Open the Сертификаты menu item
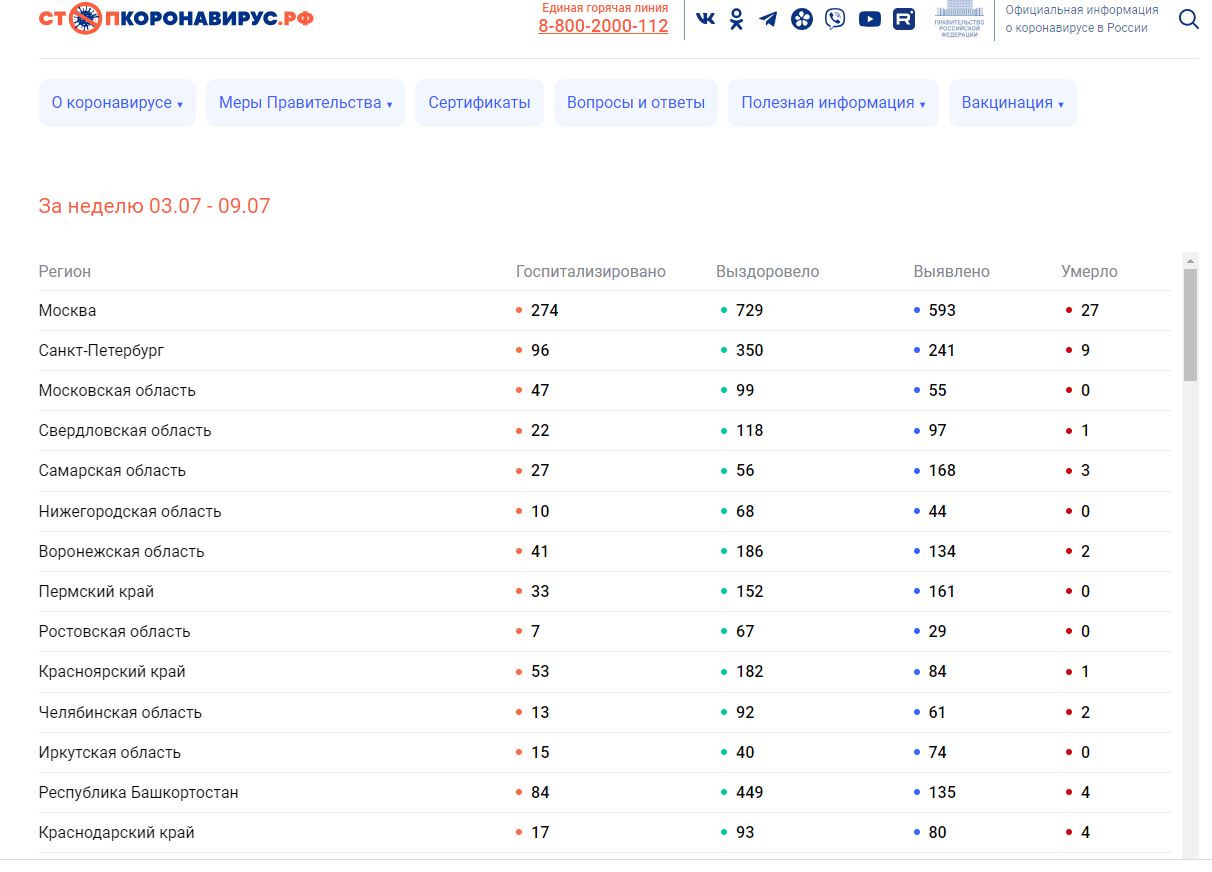The image size is (1212, 872). point(479,103)
